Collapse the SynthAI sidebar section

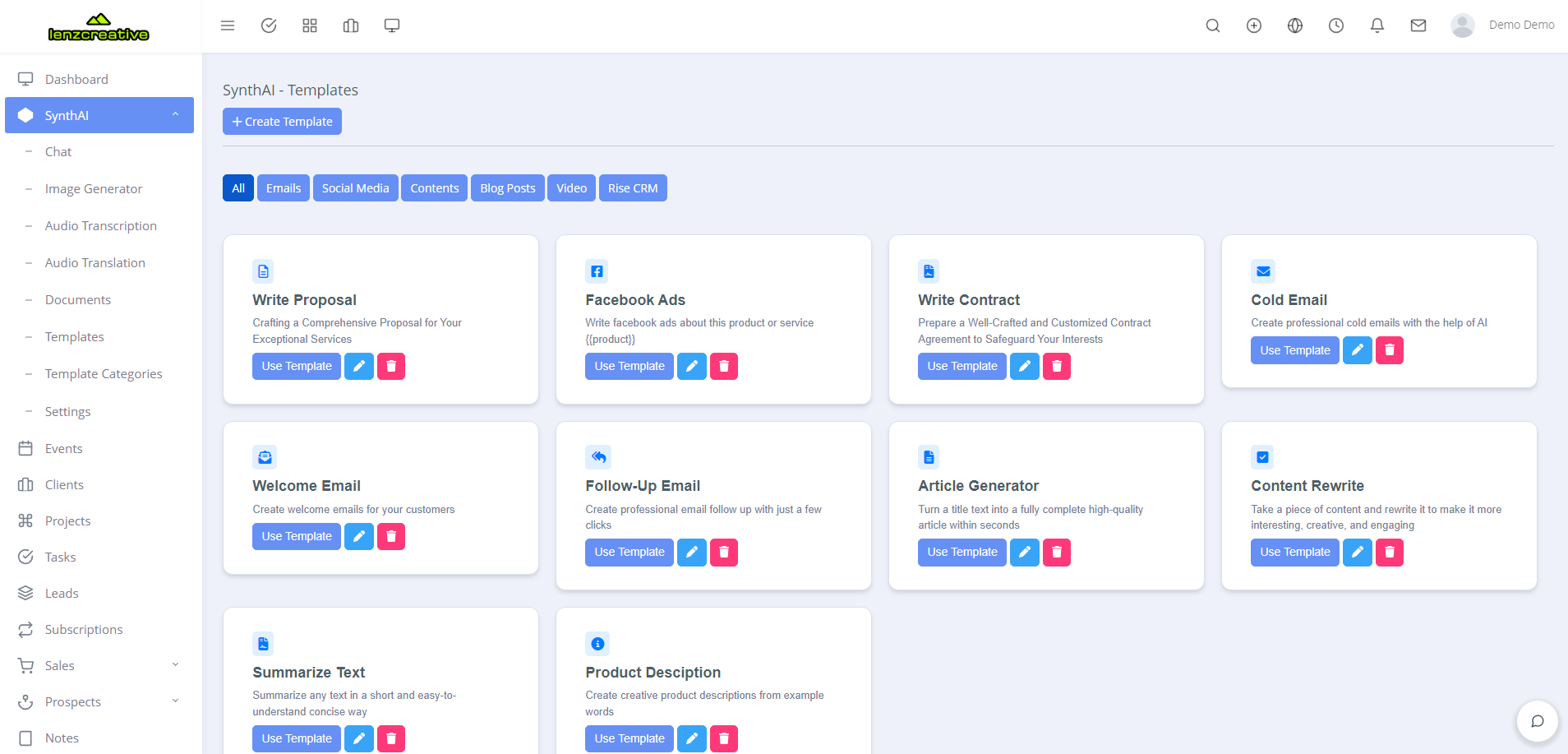pyautogui.click(x=173, y=115)
